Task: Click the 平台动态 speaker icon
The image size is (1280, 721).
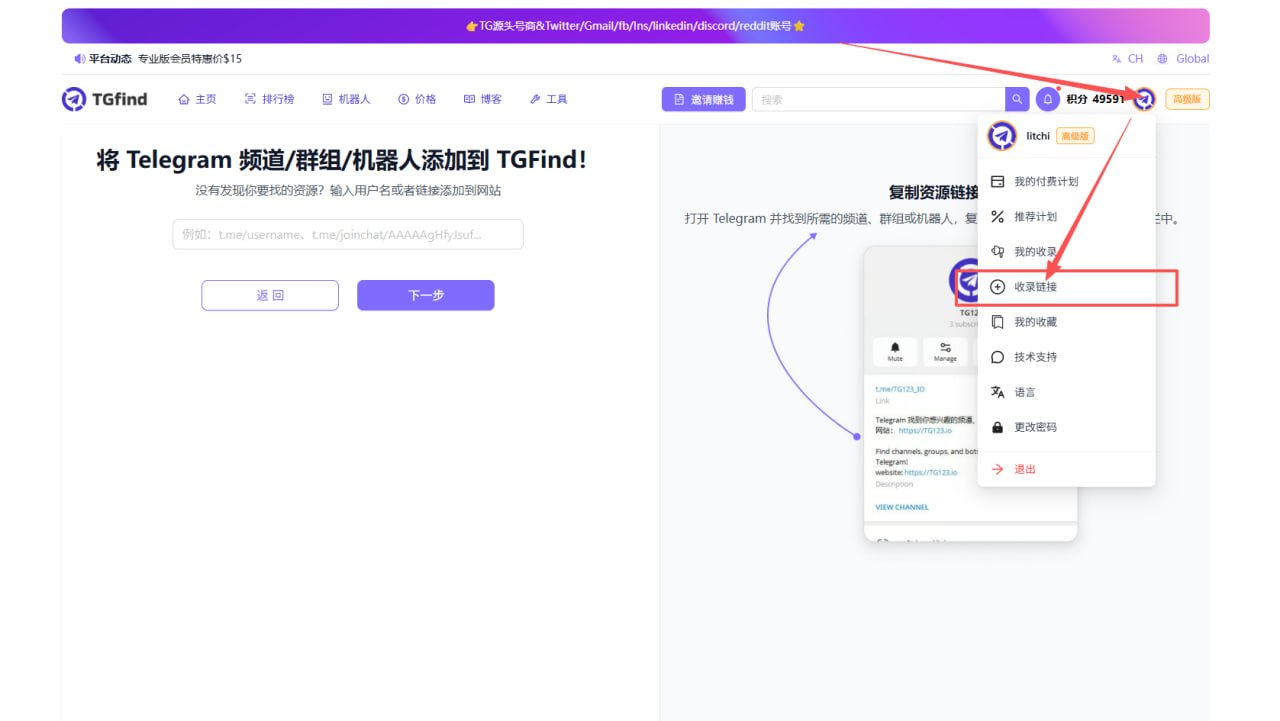Action: (x=80, y=59)
